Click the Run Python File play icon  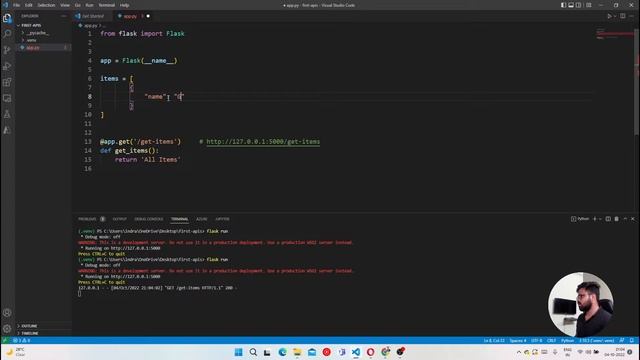click(609, 16)
